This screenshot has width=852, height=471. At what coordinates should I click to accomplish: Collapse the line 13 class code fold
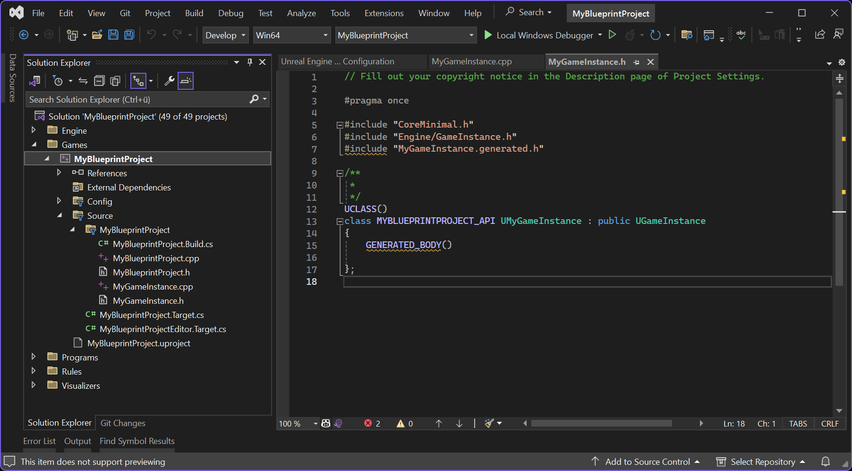(x=340, y=221)
